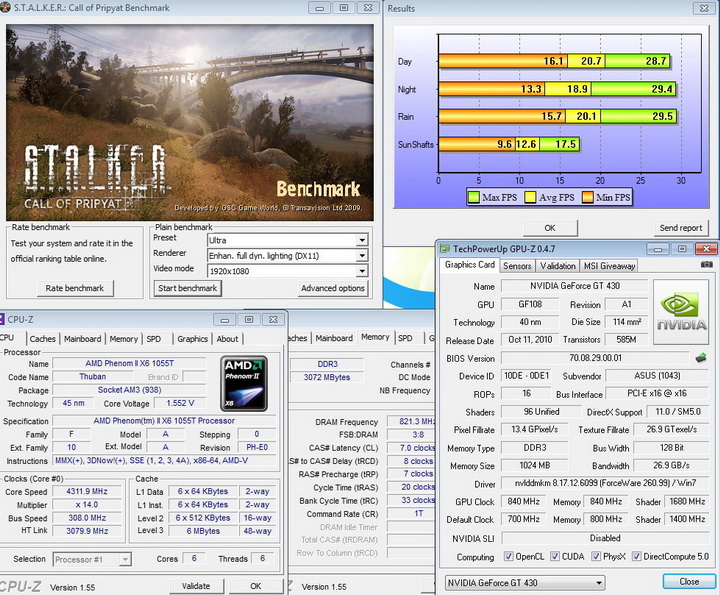Screen dimensions: 720x595
Task: Switch to the Caches tab in front CPU-Z window
Action: point(42,339)
